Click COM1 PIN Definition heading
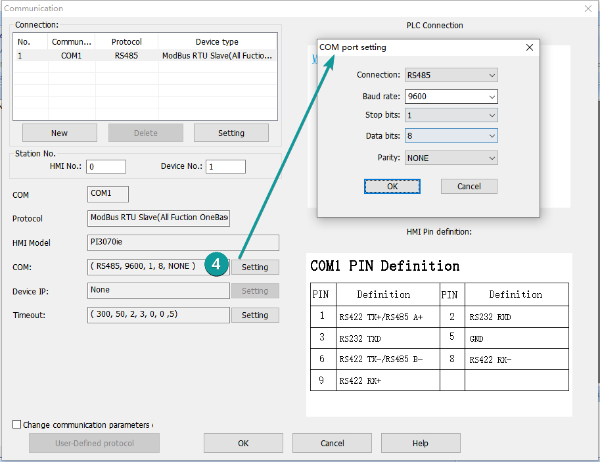Image resolution: width=600 pixels, height=462 pixels. (x=385, y=266)
